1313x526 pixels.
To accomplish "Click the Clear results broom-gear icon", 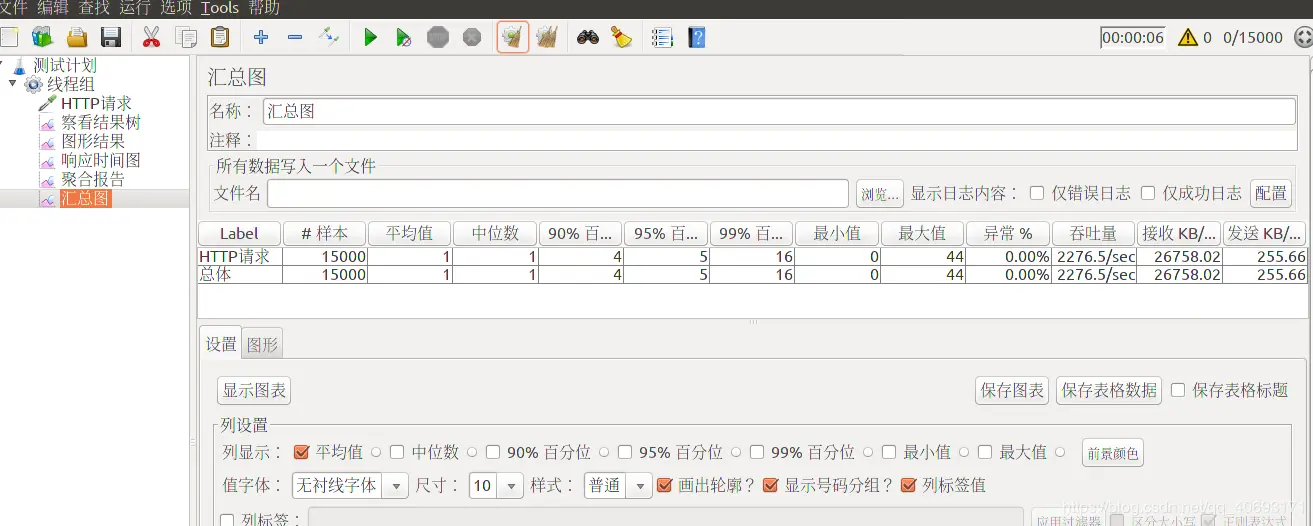I will (x=512, y=38).
